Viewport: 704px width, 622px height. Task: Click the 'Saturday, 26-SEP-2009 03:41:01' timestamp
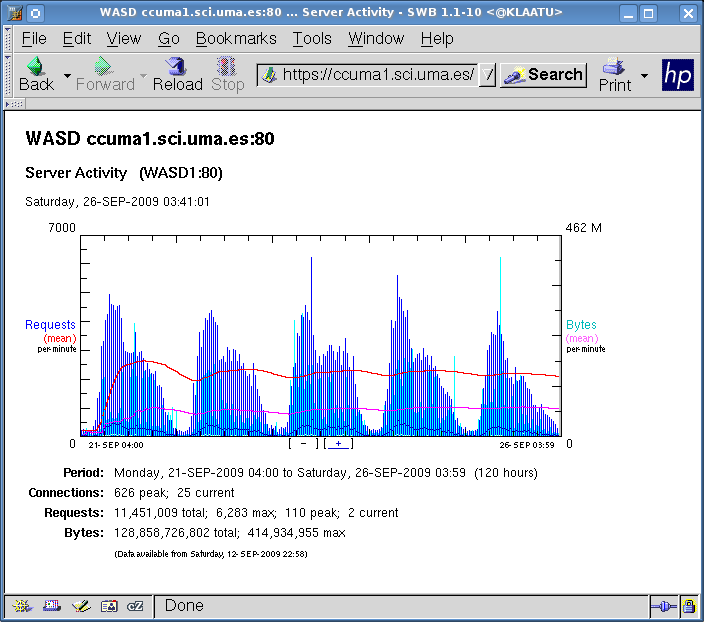coord(117,202)
